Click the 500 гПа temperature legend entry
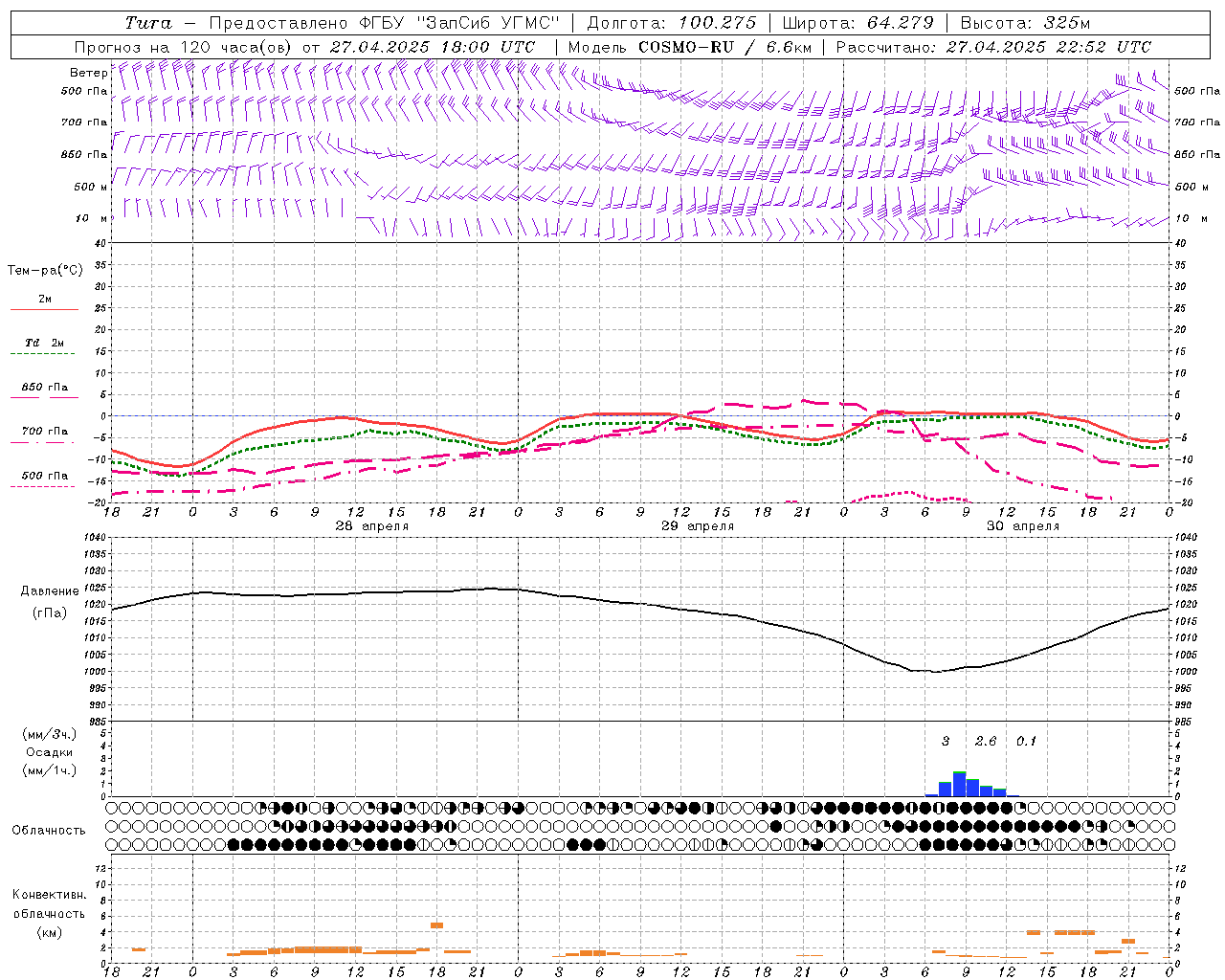Screen dimensions: 1225x980 point(45,476)
